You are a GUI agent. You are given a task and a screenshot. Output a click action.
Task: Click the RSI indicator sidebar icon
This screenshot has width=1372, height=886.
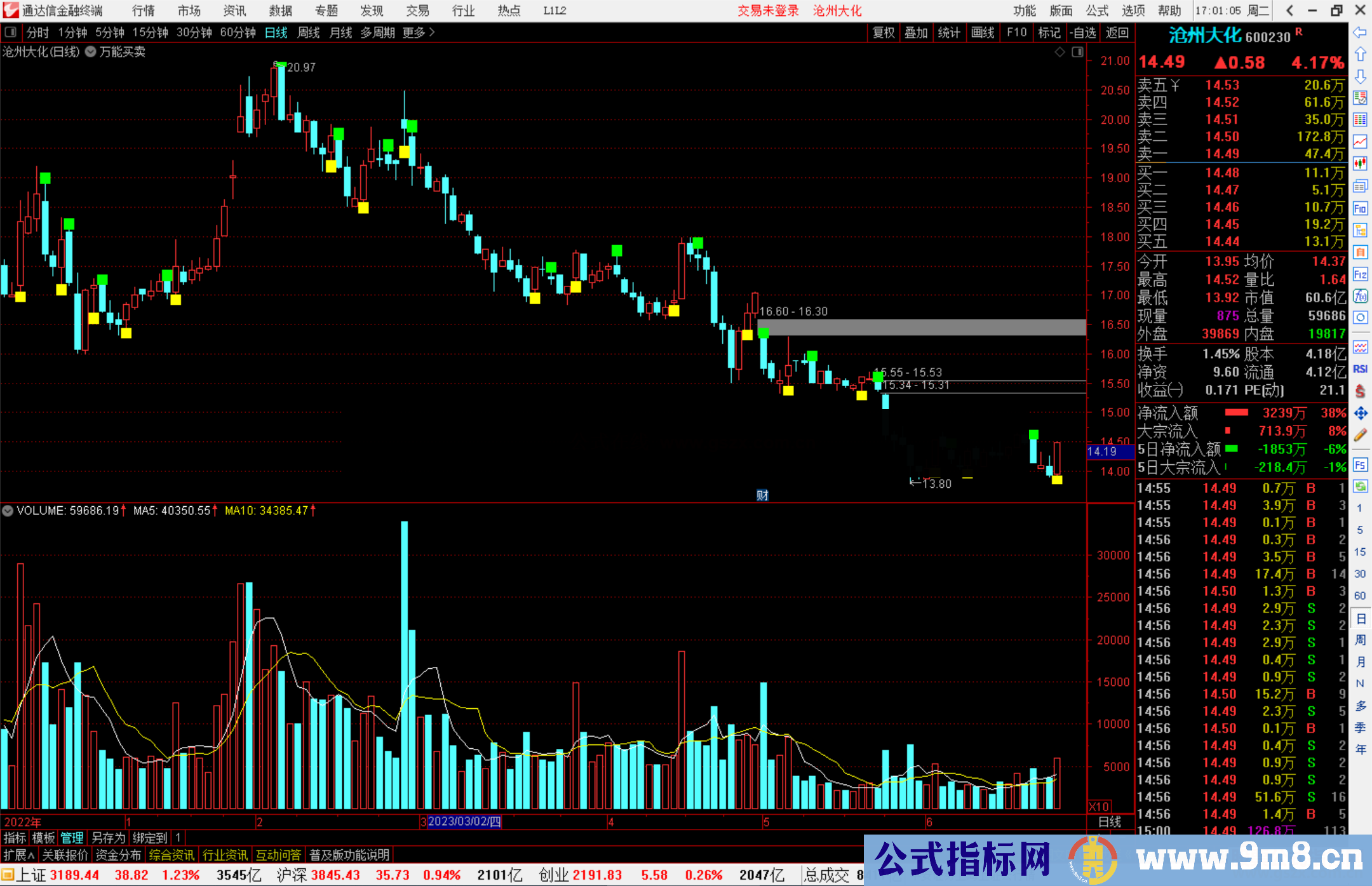1360,369
